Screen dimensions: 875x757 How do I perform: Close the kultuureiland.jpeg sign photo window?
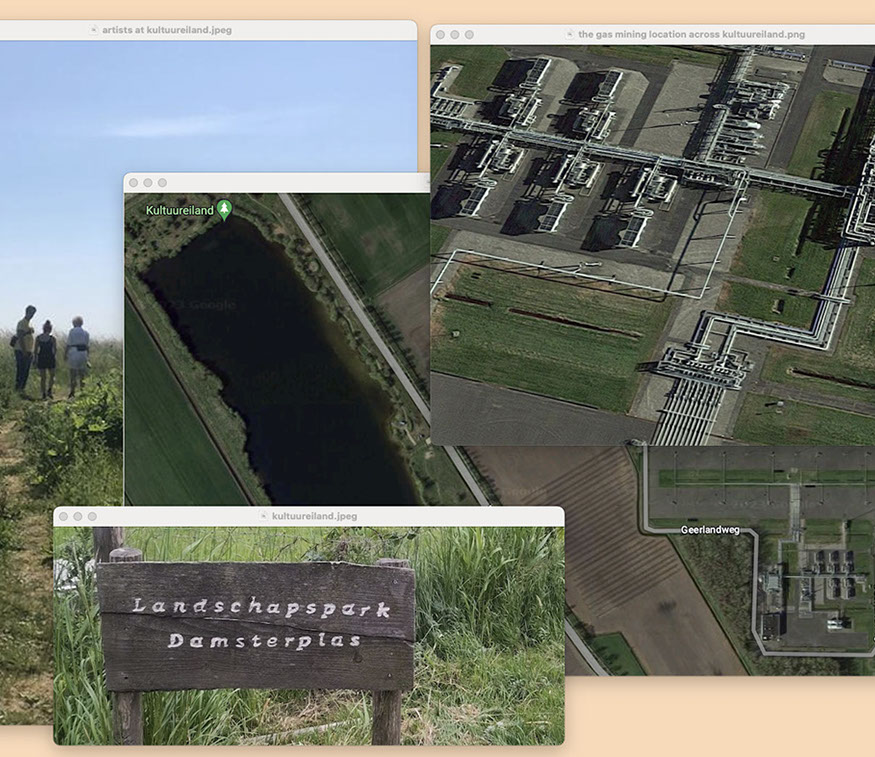tap(62, 516)
